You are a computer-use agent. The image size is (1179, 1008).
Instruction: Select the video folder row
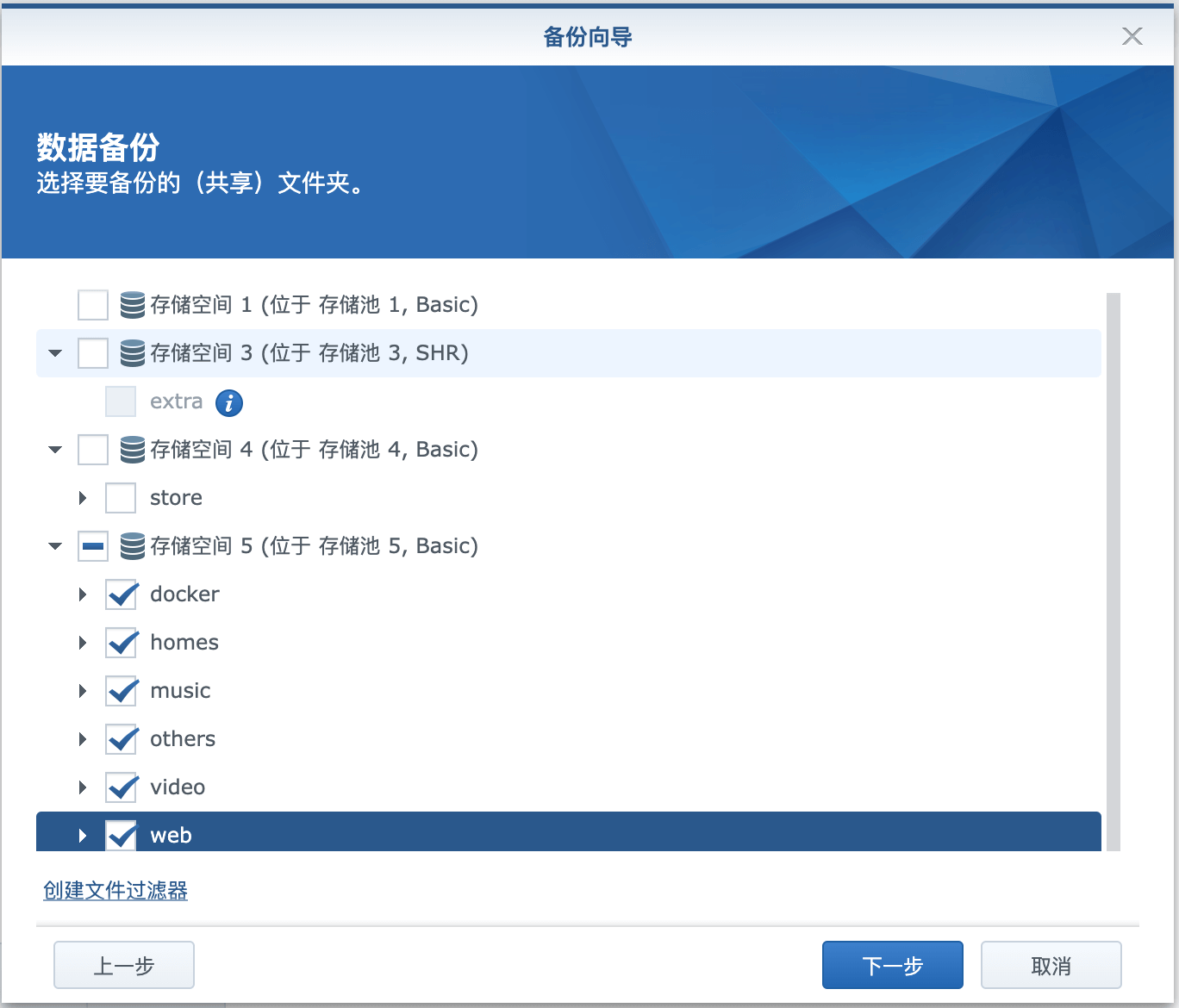pos(178,787)
